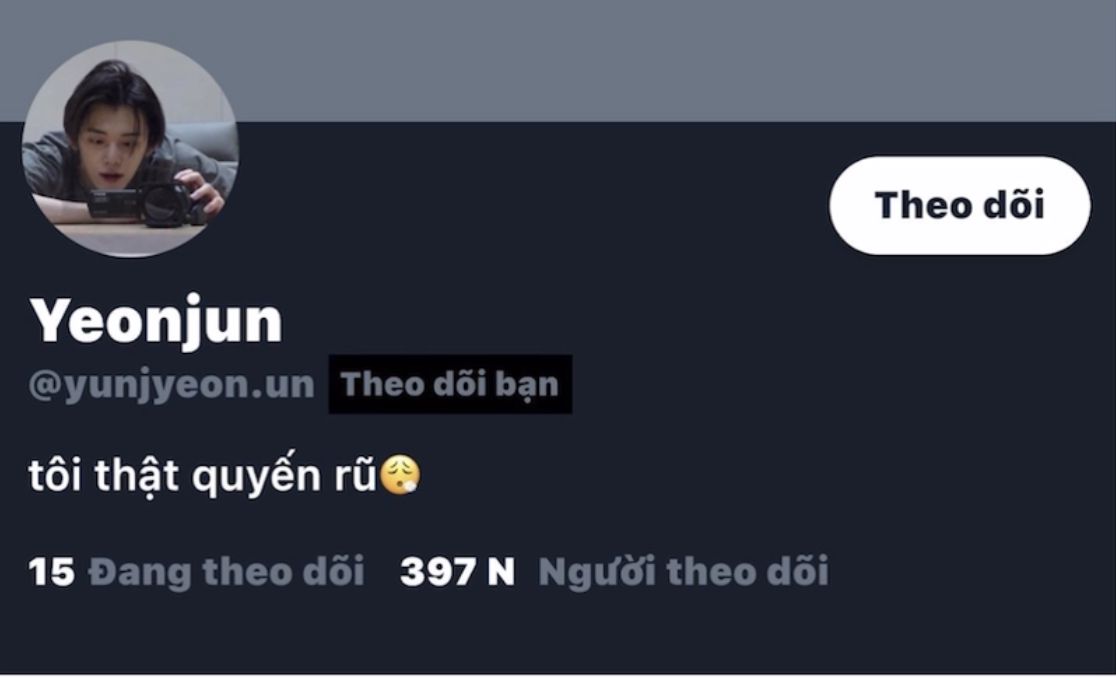
Task: Click empty dark area below follower stats
Action: [558, 633]
